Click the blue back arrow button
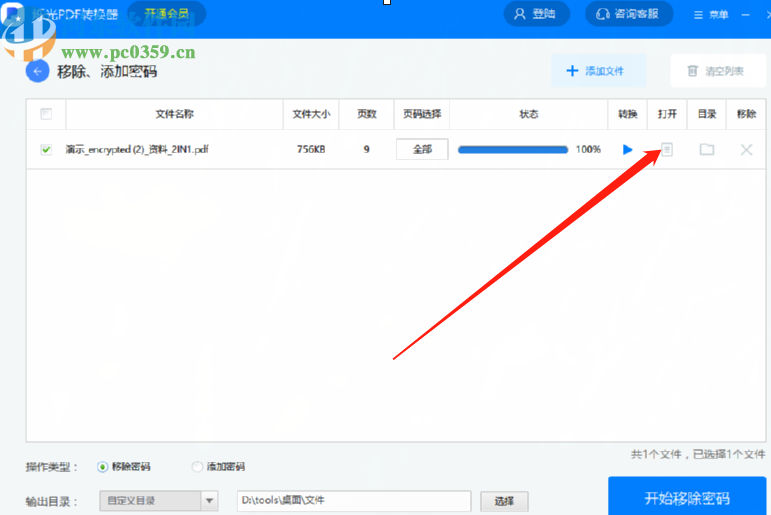Screen dimensions: 771x515 click(x=37, y=71)
